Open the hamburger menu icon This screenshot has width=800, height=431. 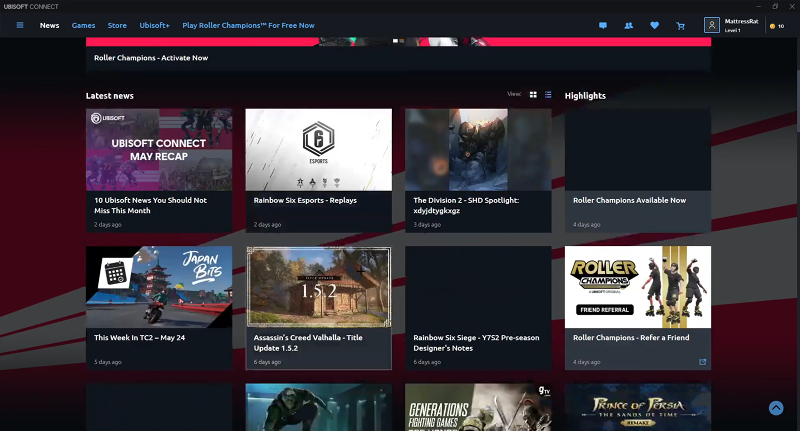[x=20, y=25]
